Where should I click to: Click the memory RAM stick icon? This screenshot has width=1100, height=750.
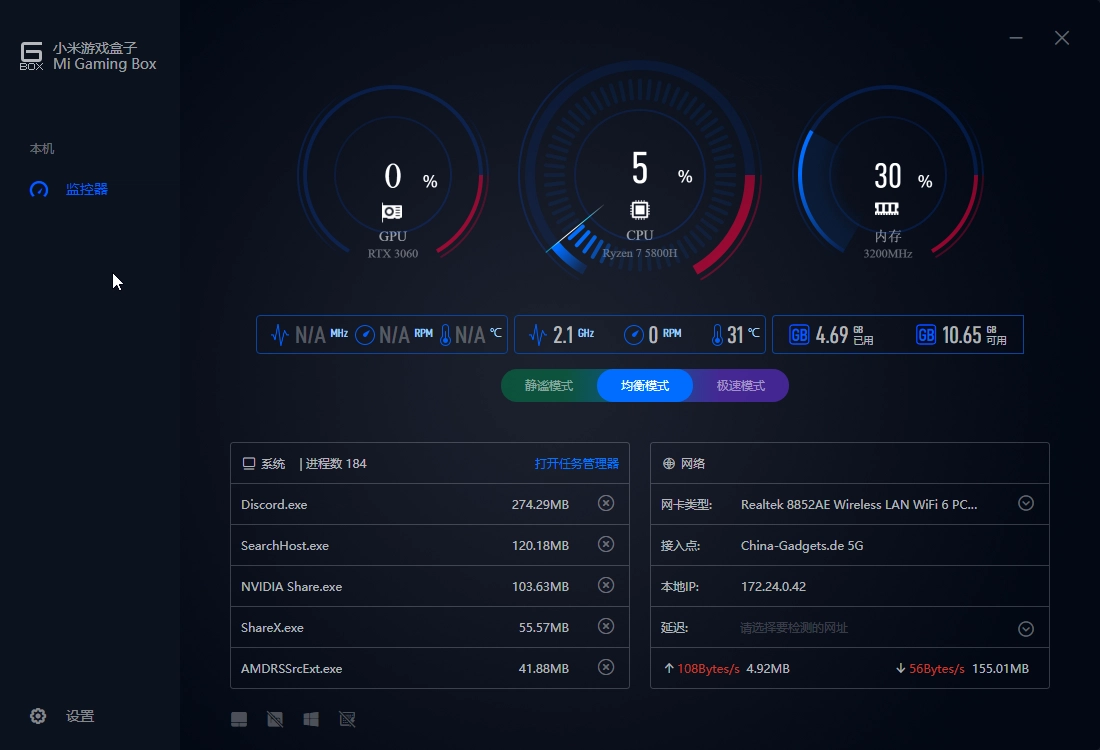point(887,208)
